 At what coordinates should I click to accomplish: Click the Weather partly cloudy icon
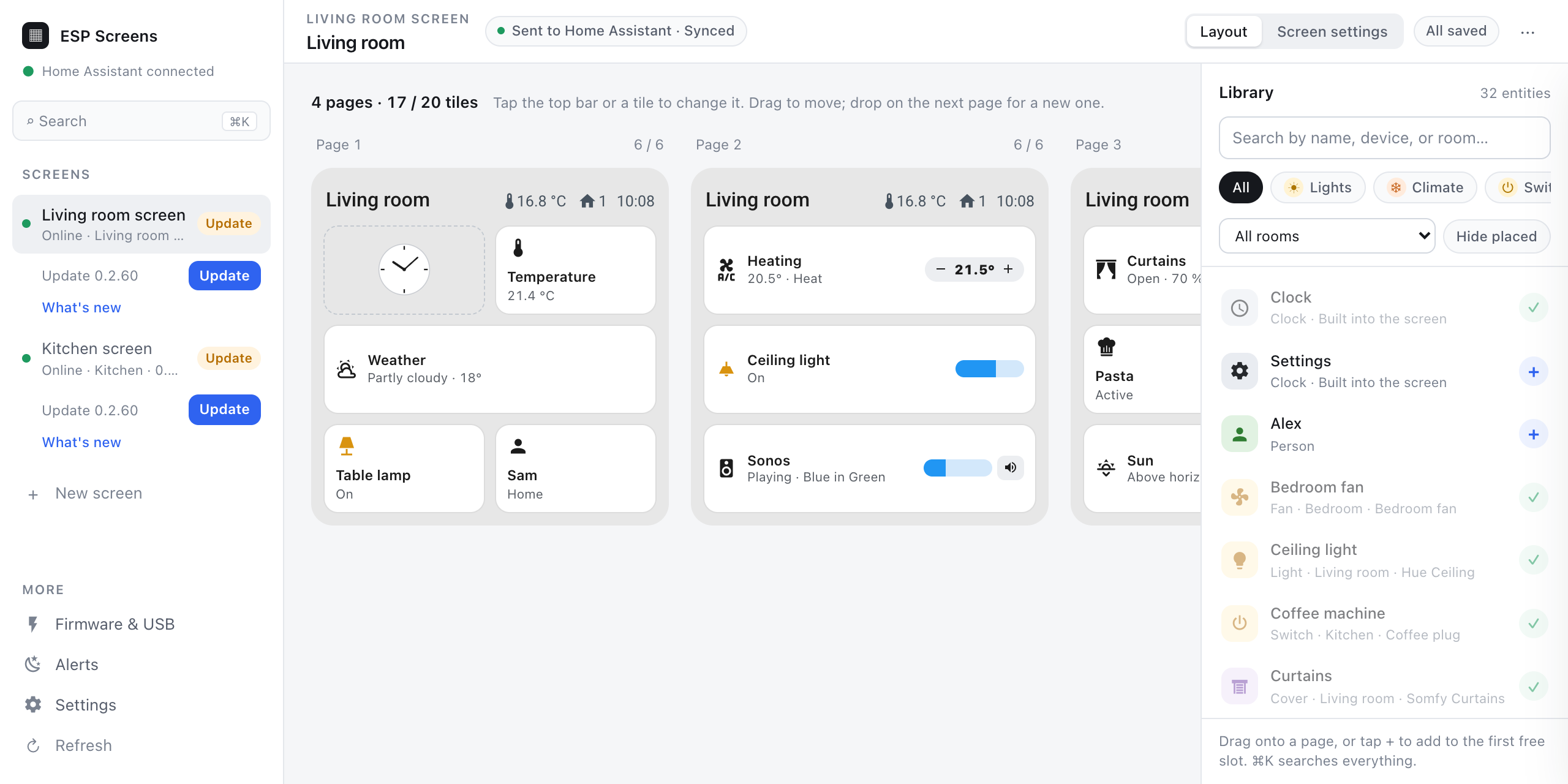347,369
